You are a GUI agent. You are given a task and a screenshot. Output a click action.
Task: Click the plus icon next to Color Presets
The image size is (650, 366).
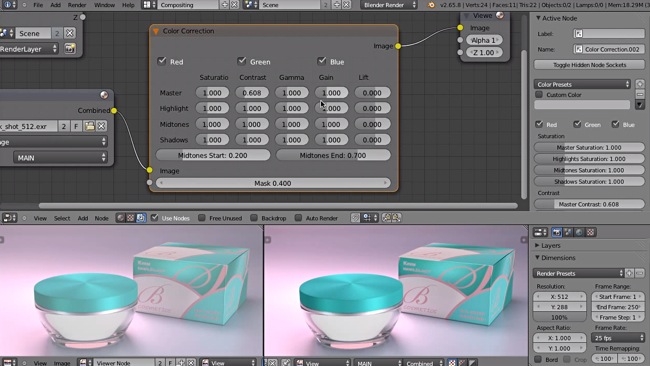(x=640, y=84)
